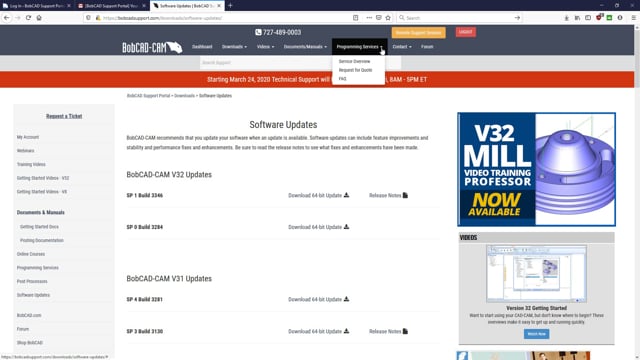Open My Account in sidebar
Screen dimensions: 640x360
[28, 137]
